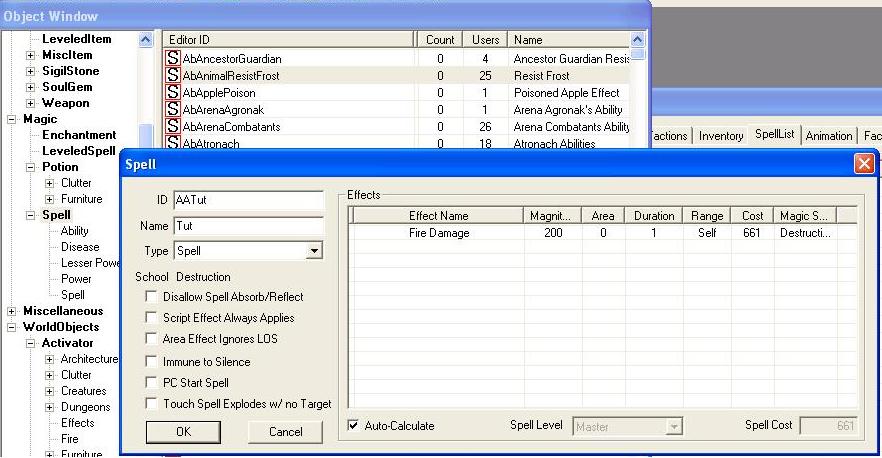
Task: Select the Enchantment tree item
Action: pyautogui.click(x=79, y=135)
